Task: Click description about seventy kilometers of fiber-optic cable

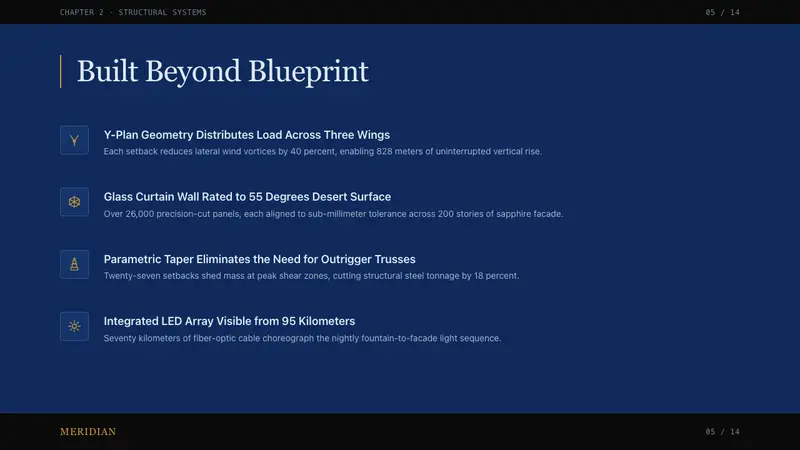Action: (x=303, y=338)
